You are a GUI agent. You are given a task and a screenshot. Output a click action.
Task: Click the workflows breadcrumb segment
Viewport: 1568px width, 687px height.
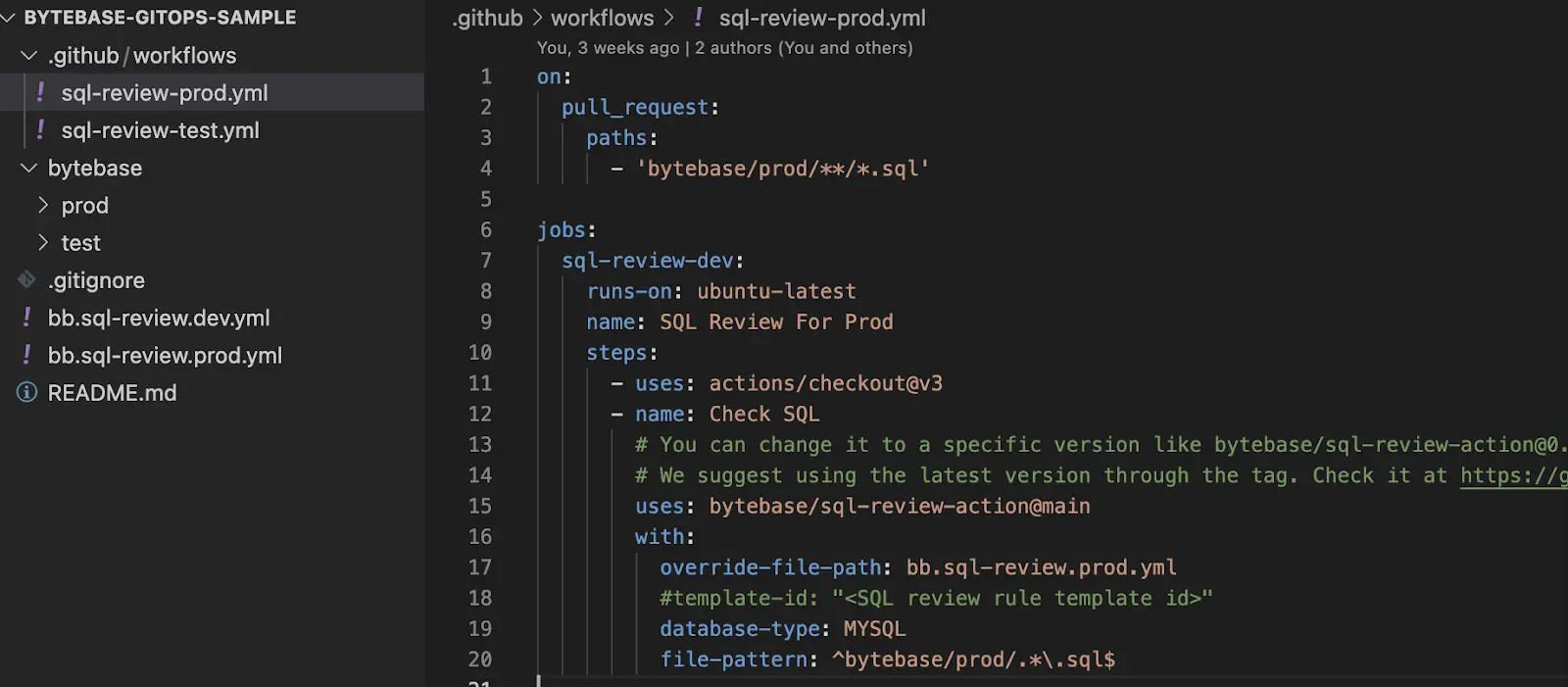coord(602,18)
